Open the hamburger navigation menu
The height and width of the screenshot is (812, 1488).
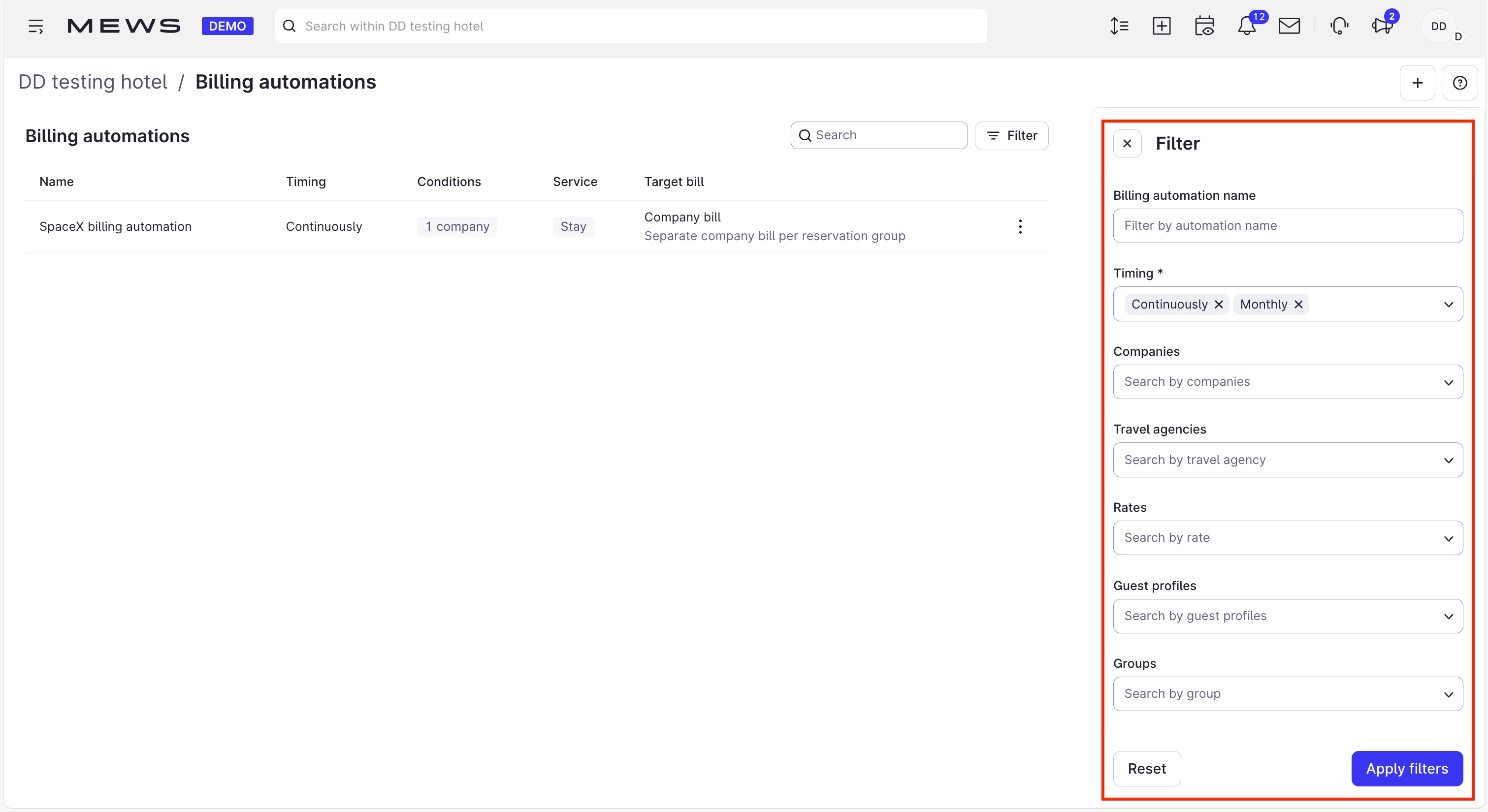[35, 26]
